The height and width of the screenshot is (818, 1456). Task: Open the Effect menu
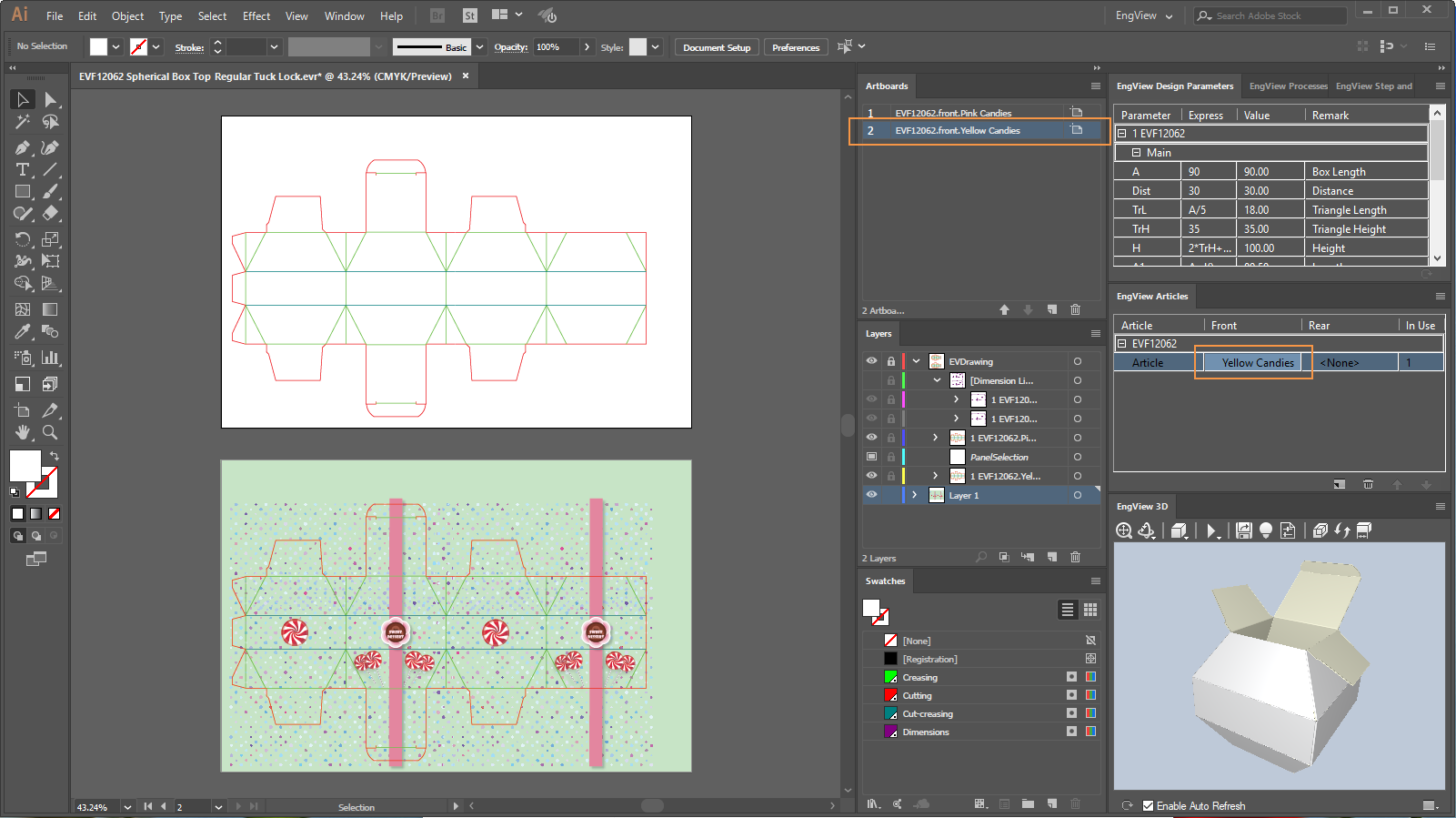[256, 15]
